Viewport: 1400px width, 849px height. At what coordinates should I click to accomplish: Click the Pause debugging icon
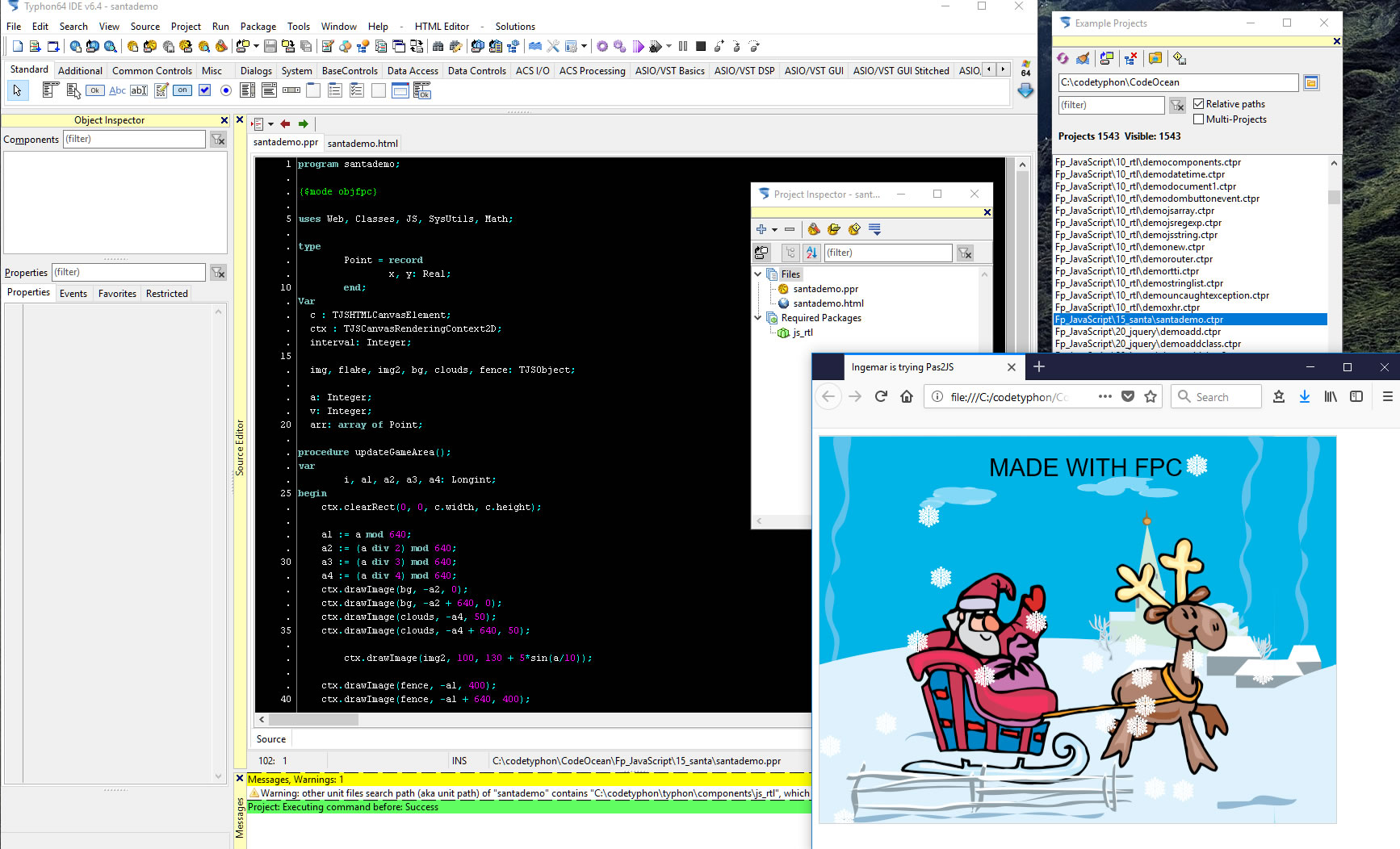click(x=683, y=47)
